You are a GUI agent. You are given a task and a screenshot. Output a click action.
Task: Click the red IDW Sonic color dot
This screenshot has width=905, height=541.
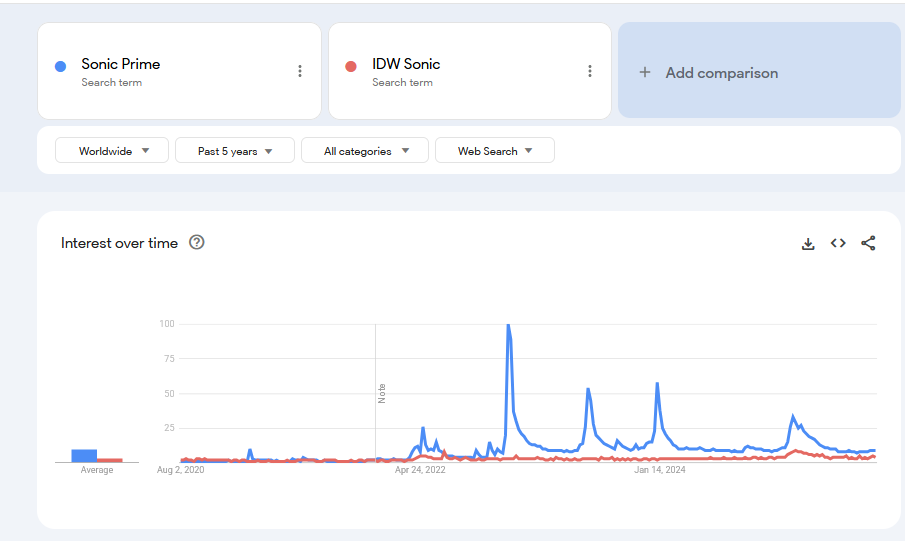coord(350,66)
